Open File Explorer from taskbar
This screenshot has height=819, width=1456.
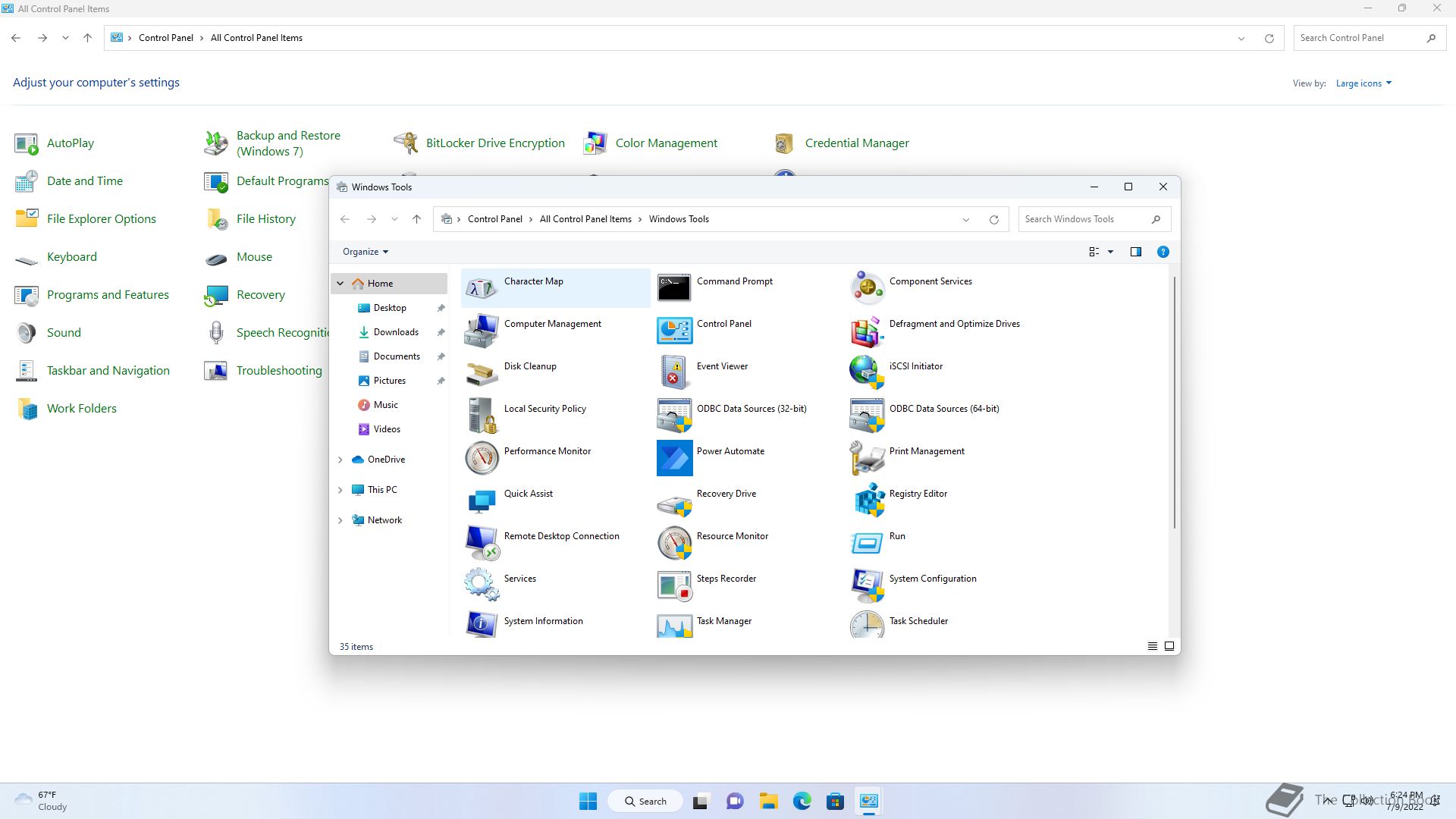[x=768, y=801]
